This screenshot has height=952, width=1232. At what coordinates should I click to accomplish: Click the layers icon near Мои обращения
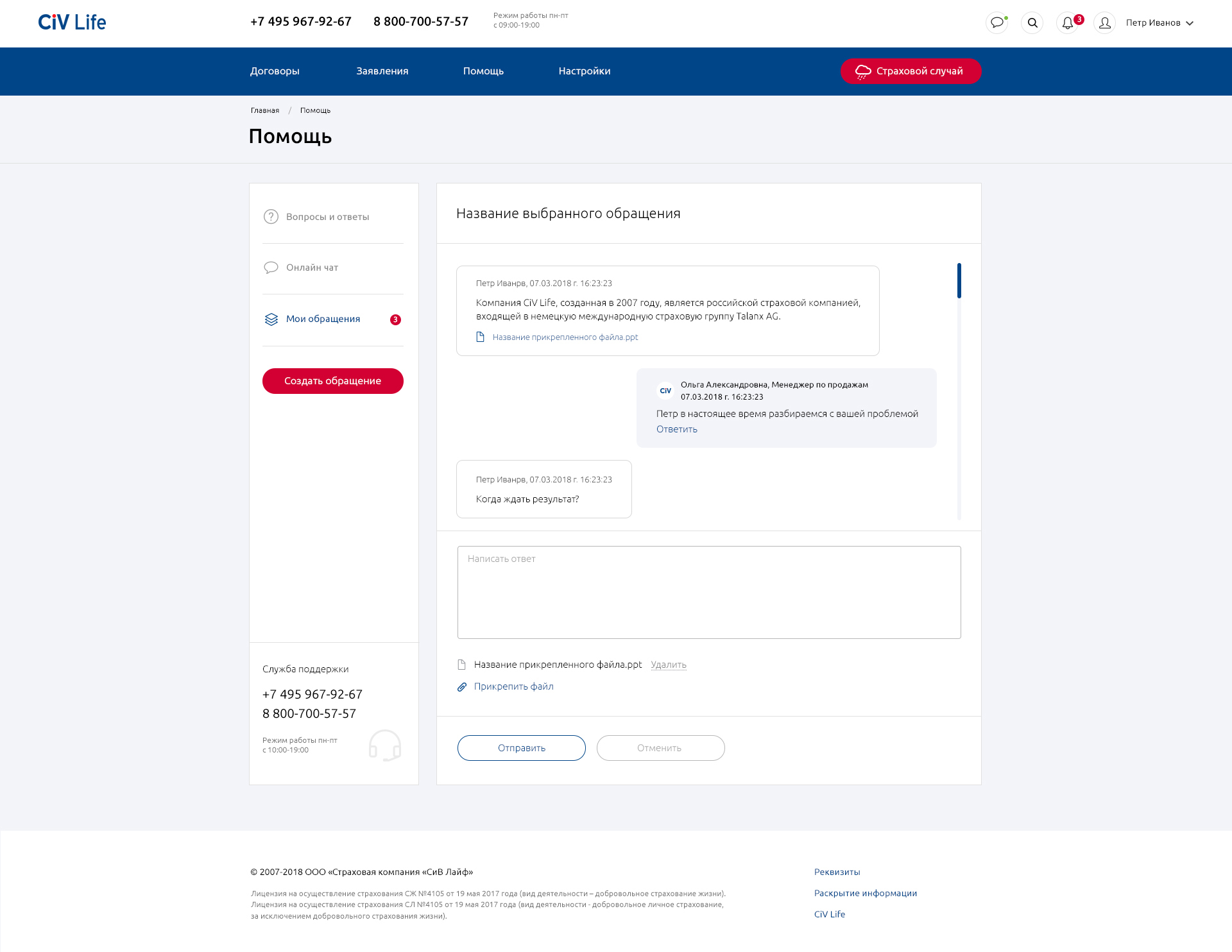click(x=271, y=319)
